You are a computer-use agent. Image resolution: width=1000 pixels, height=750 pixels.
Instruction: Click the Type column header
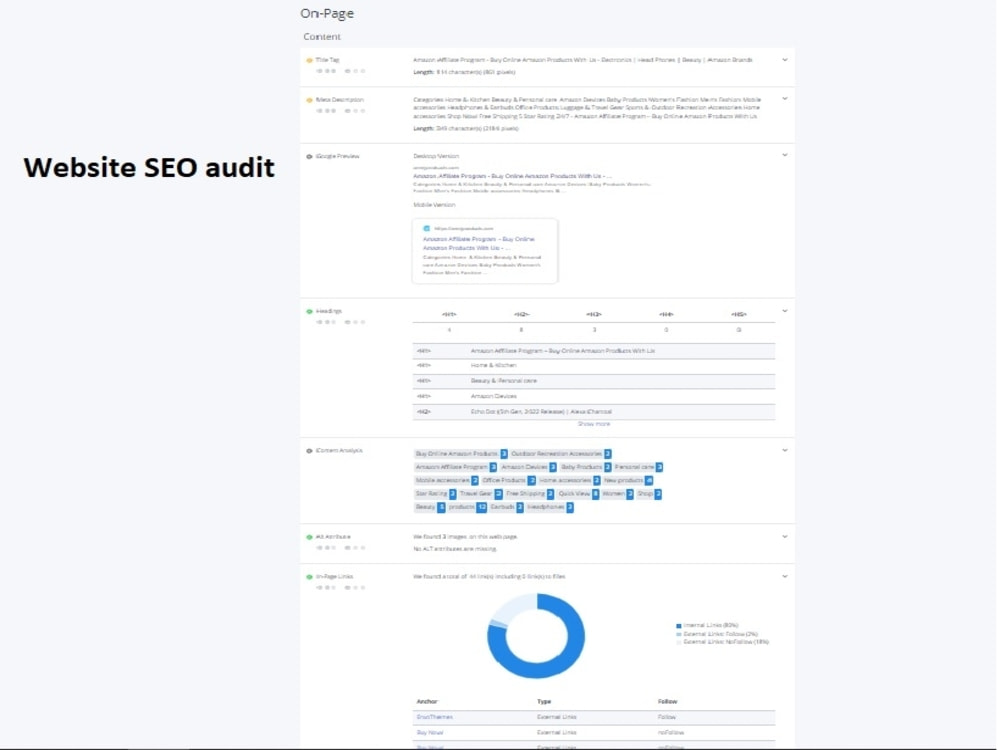[x=545, y=702]
